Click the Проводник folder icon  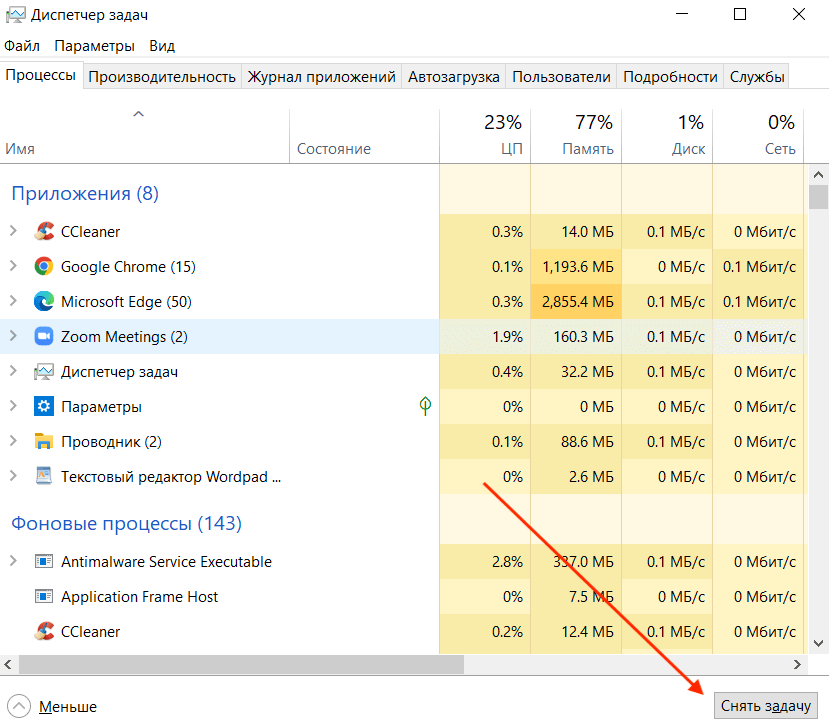point(44,441)
